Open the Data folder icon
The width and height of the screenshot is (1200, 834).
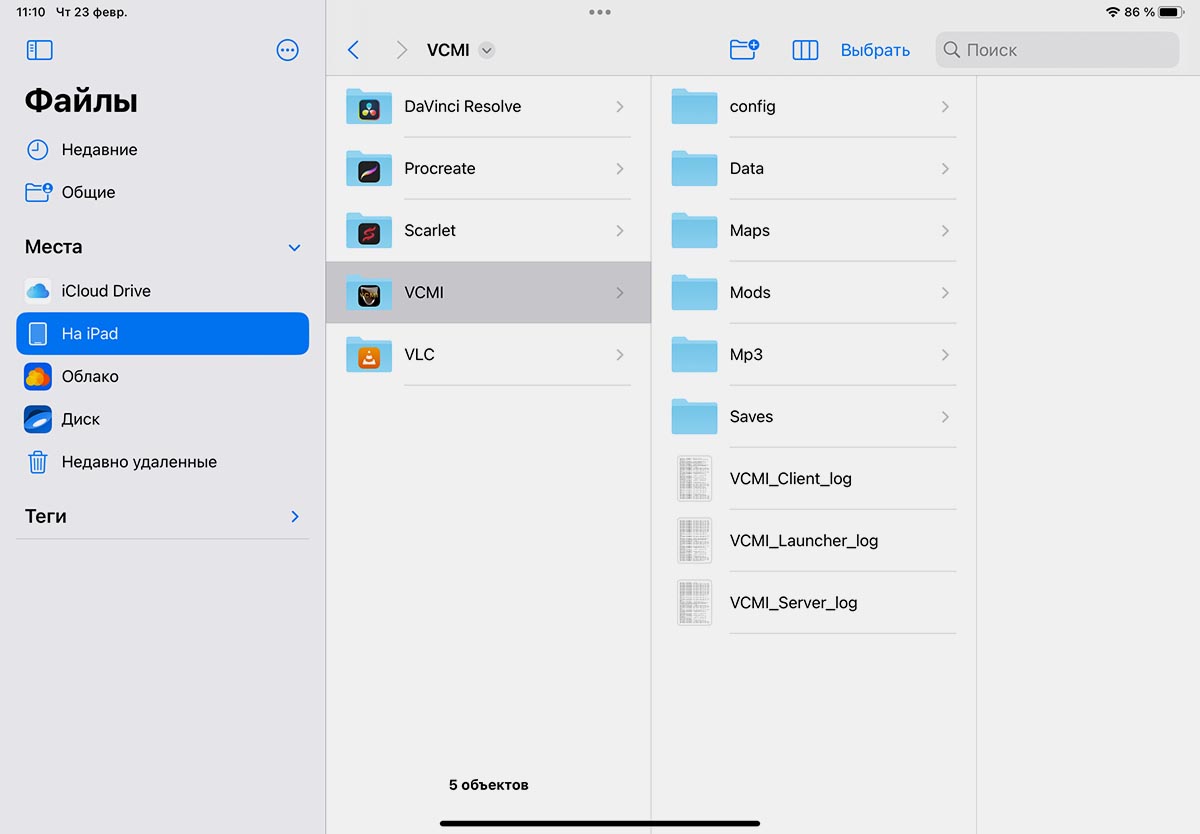694,168
